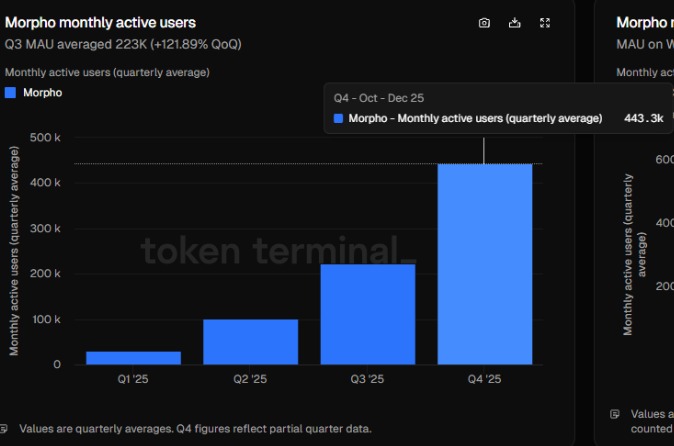674x446 pixels.
Task: Click the '200 k' y-axis label
Action: pos(45,274)
